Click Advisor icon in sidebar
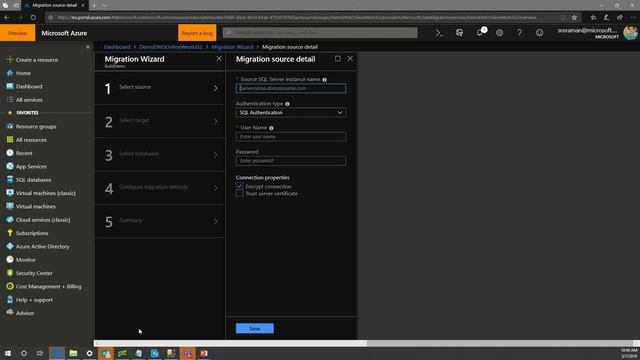The image size is (640, 360). (x=10, y=313)
